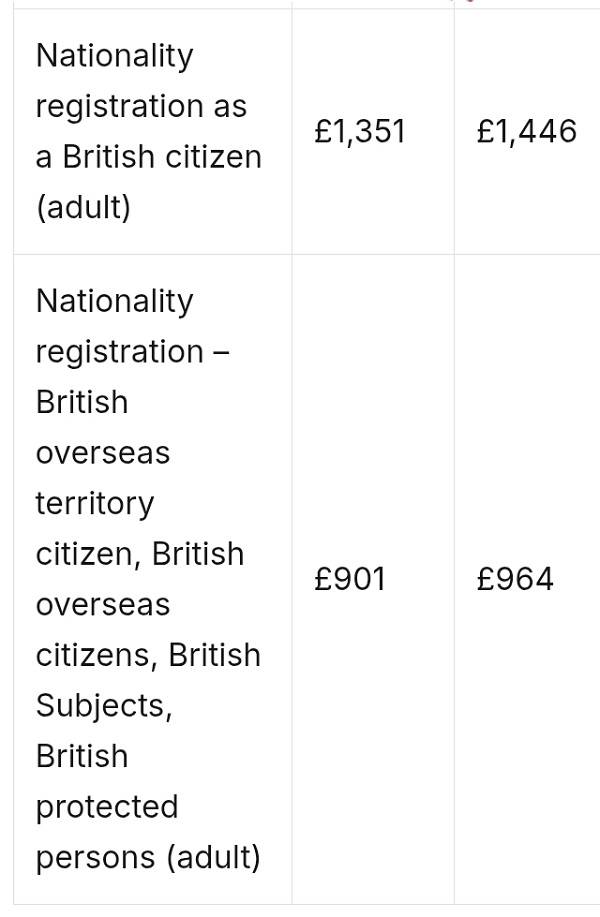The height and width of the screenshot is (917, 600).
Task: Select the 'registration as' text line
Action: (x=140, y=106)
